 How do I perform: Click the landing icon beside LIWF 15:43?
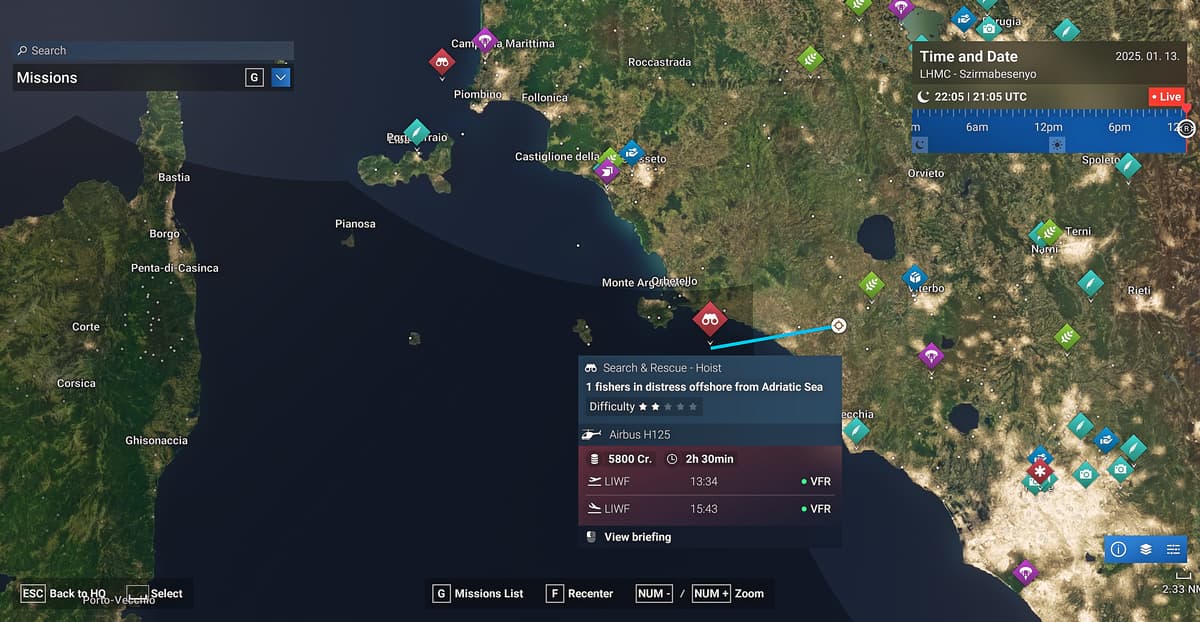594,508
